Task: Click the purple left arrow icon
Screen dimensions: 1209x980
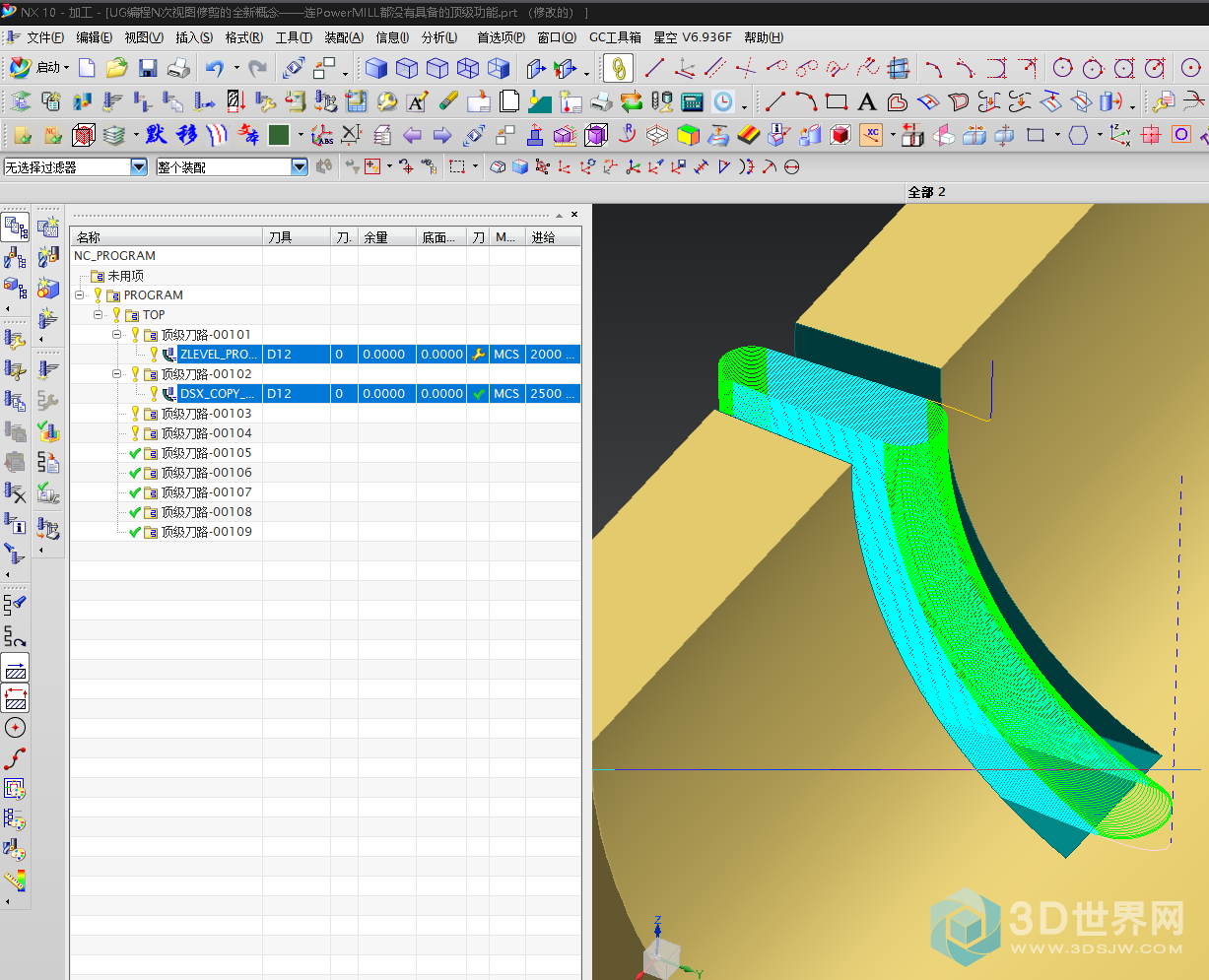Action: [413, 135]
